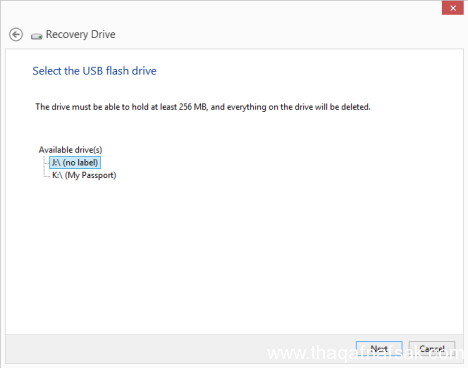This screenshot has width=468, height=368.
Task: Click the tree connector line beside K:\ entry
Action: tap(46, 175)
